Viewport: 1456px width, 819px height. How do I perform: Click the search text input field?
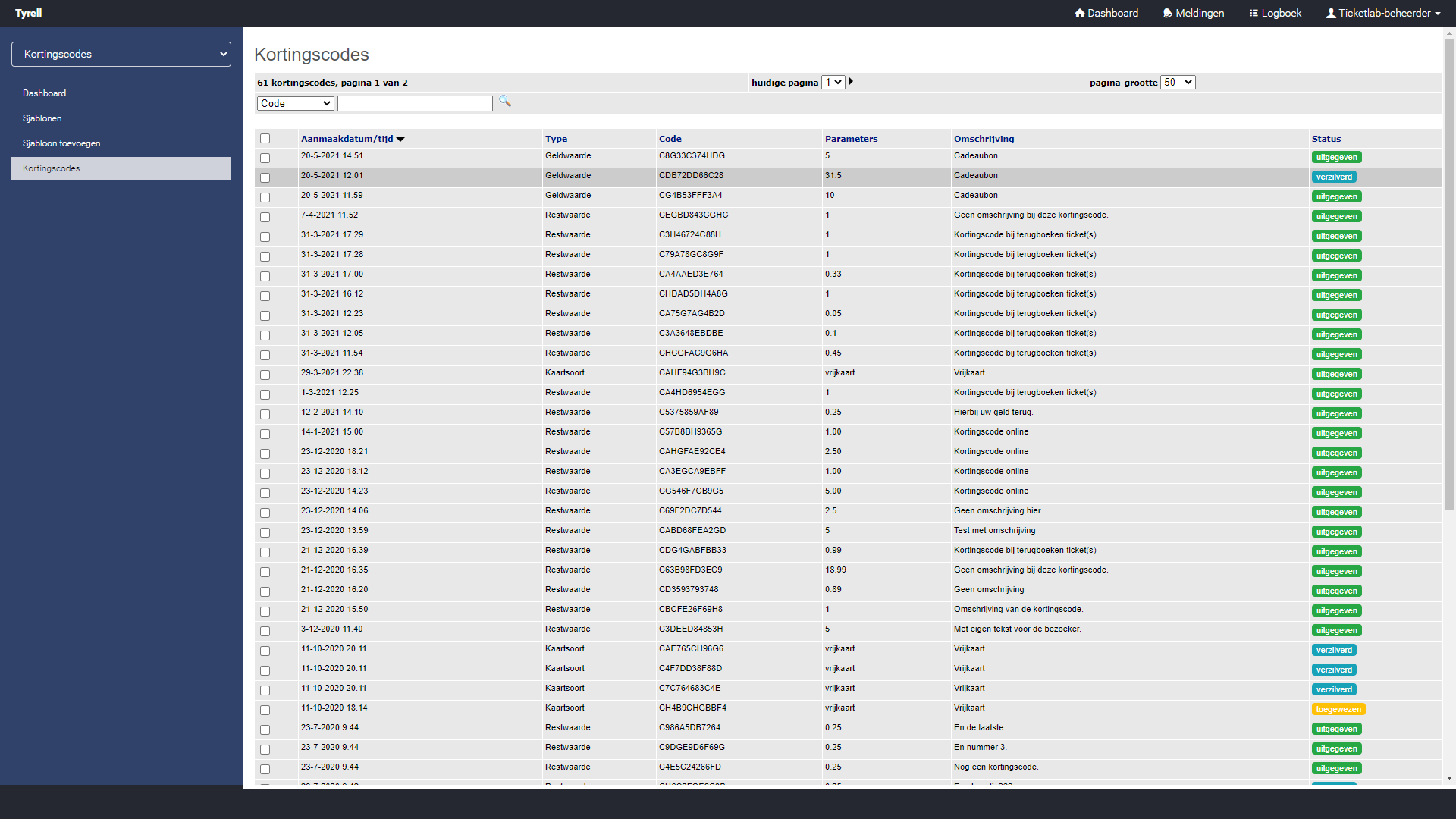click(415, 103)
